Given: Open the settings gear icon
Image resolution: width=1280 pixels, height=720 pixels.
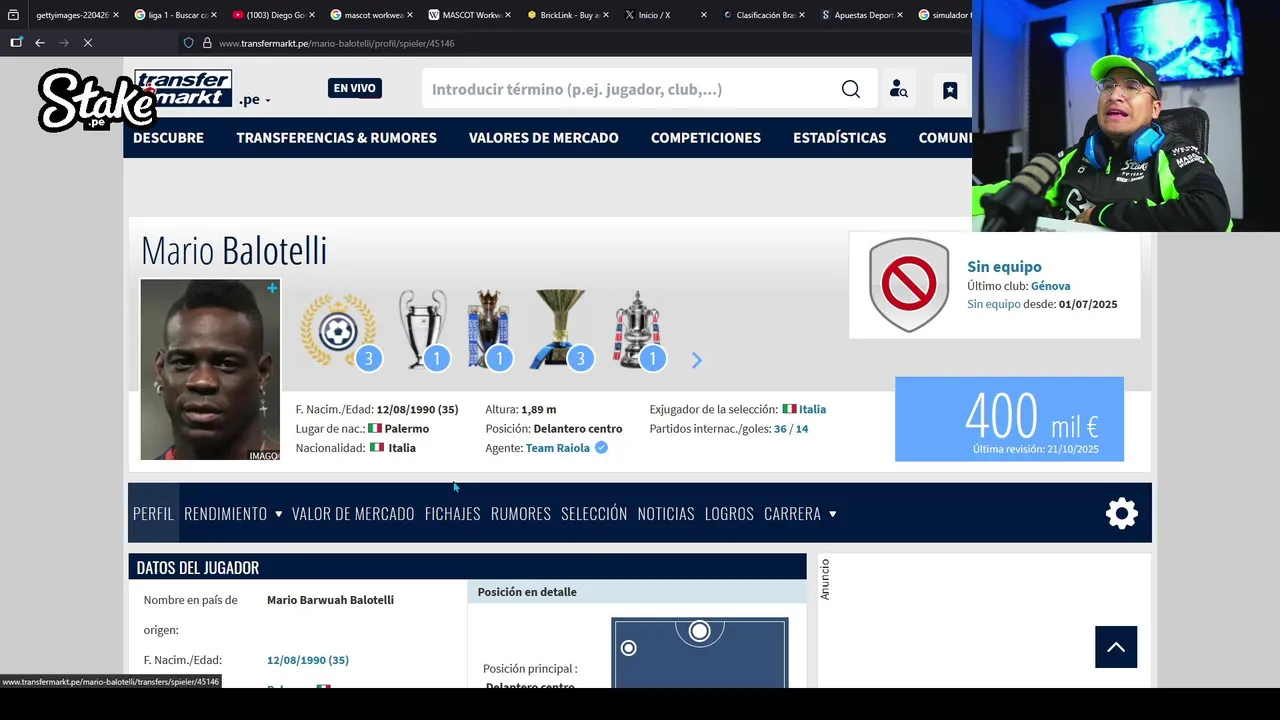Looking at the screenshot, I should [x=1122, y=513].
